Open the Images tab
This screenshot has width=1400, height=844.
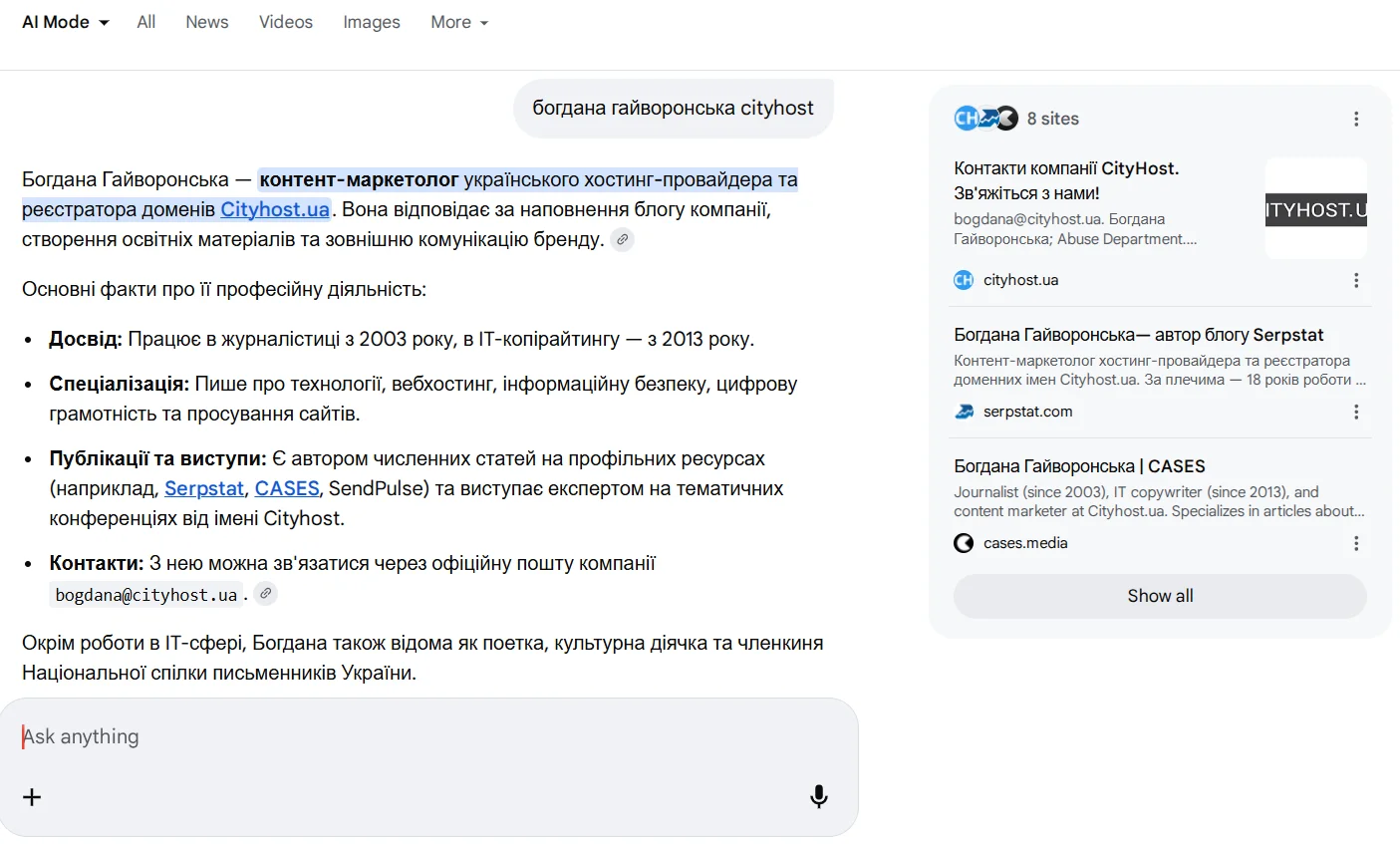pyautogui.click(x=372, y=22)
